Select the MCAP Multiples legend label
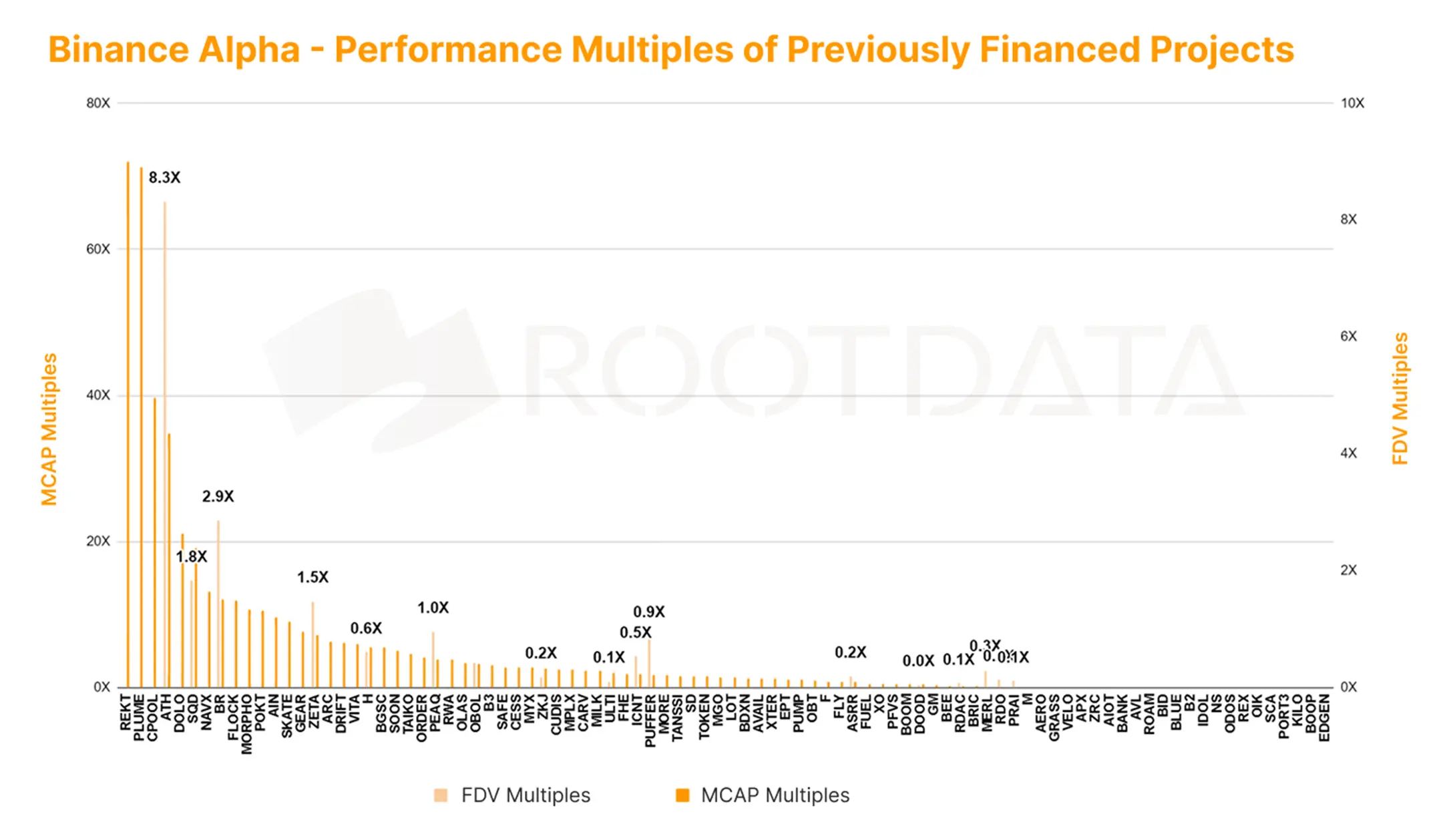This screenshot has height=840, width=1451. pyautogui.click(x=775, y=795)
